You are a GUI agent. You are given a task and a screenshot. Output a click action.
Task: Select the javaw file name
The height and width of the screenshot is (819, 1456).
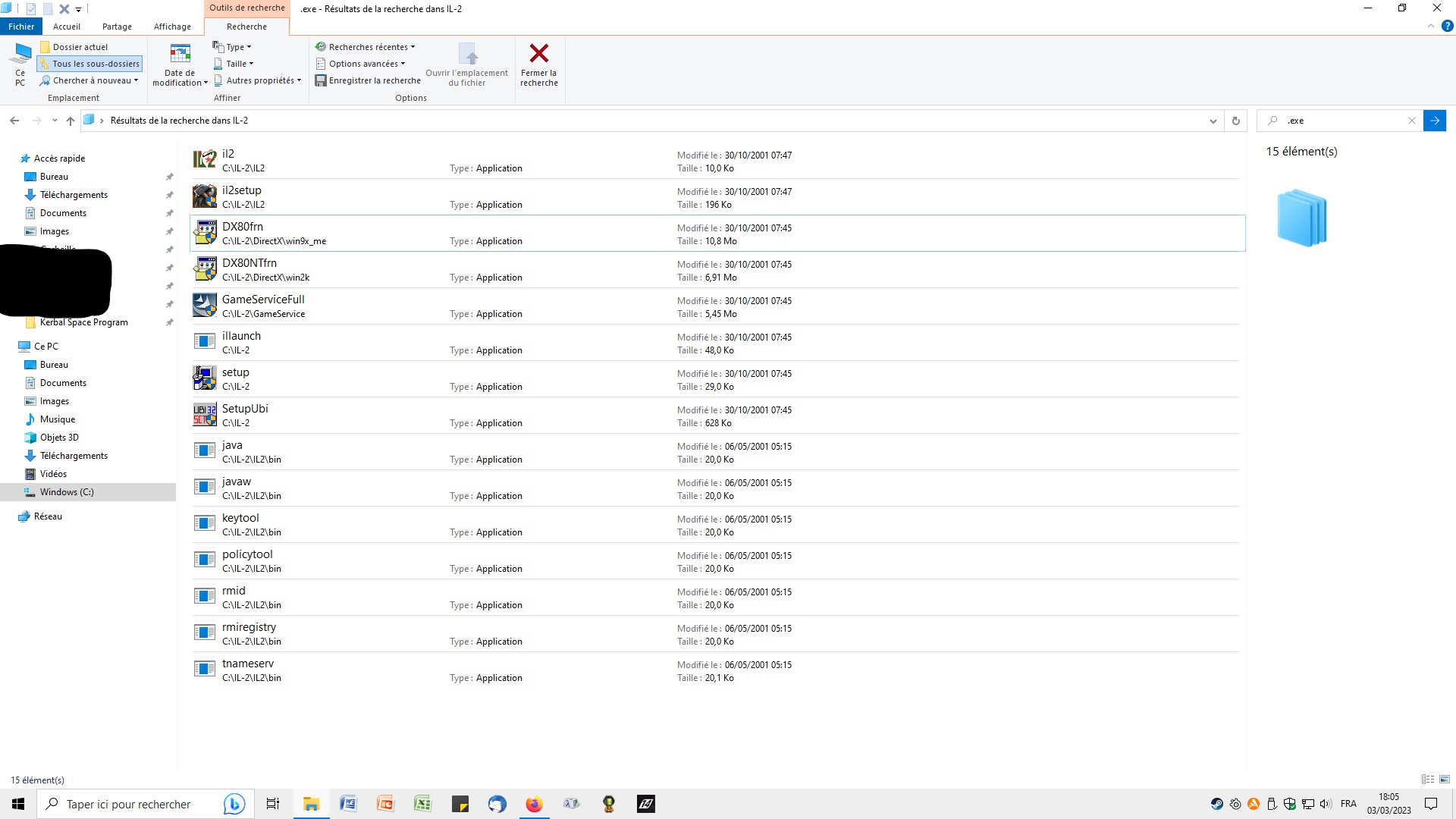pos(237,482)
